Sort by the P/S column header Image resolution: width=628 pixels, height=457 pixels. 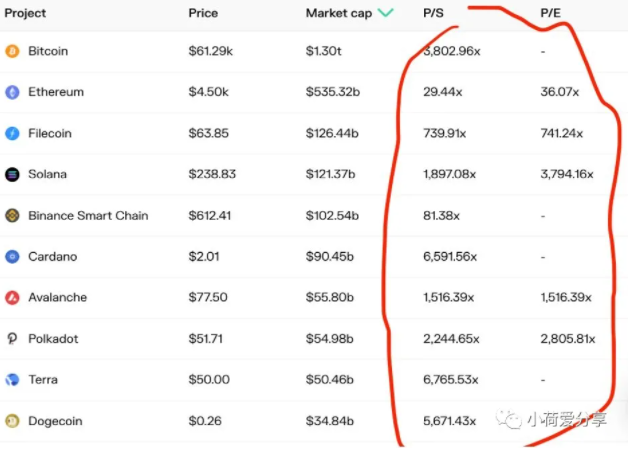click(433, 13)
